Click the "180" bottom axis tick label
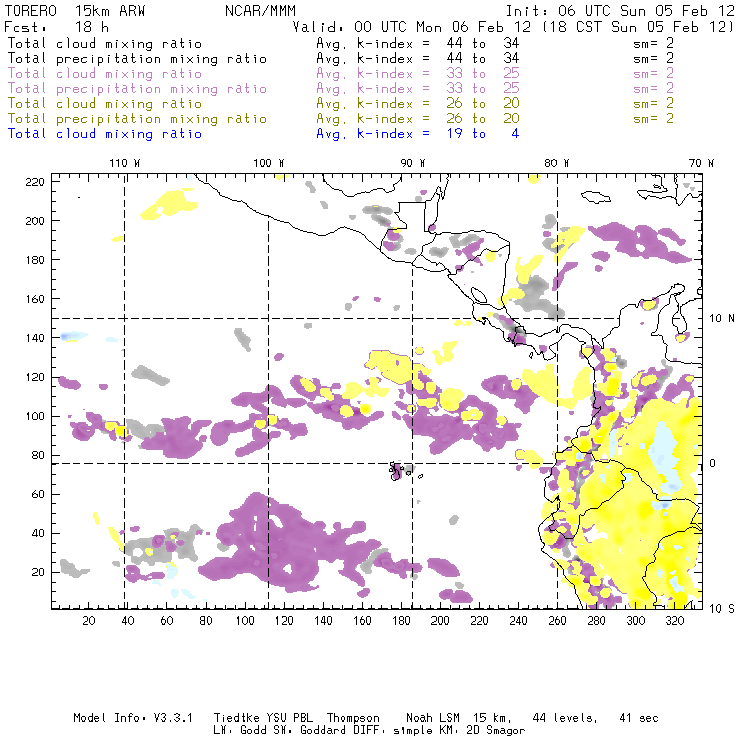The image size is (740, 740). coord(401,621)
